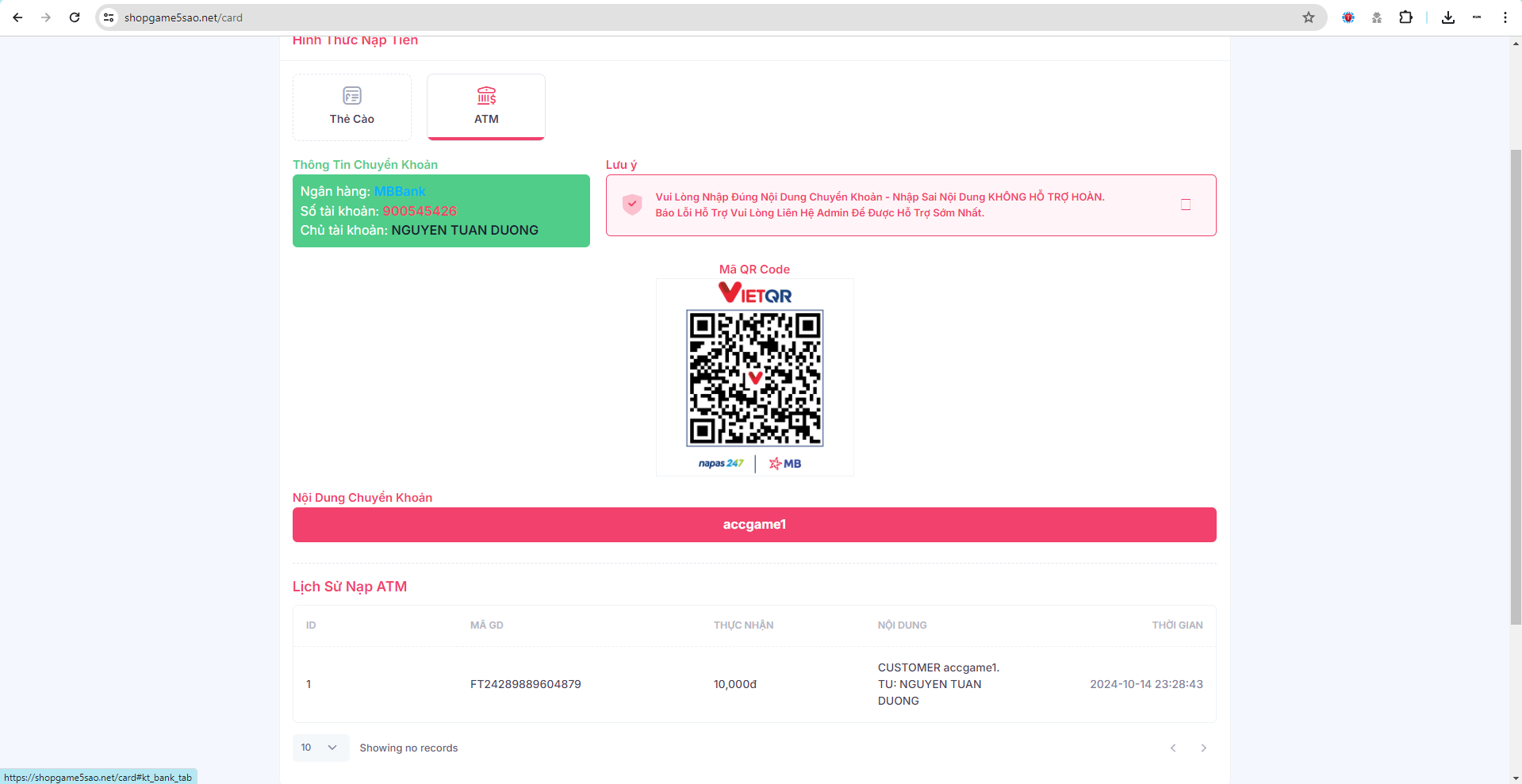This screenshot has height=784, width=1522.
Task: Open the browser extensions puzzle menu
Action: click(1405, 17)
